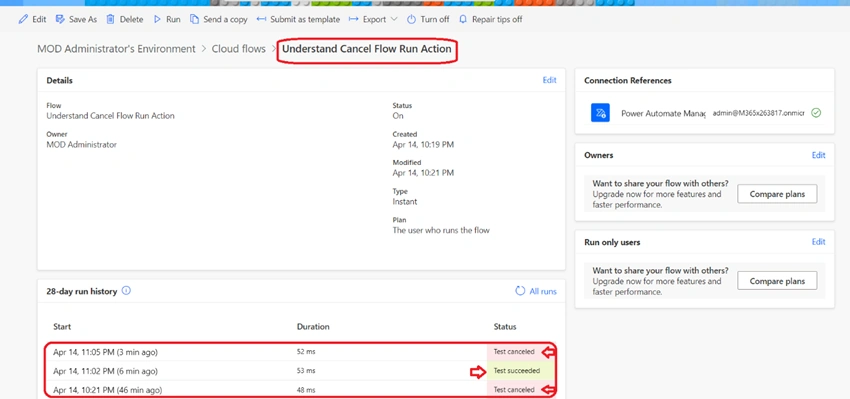Click the Delete trash icon

tap(111, 19)
